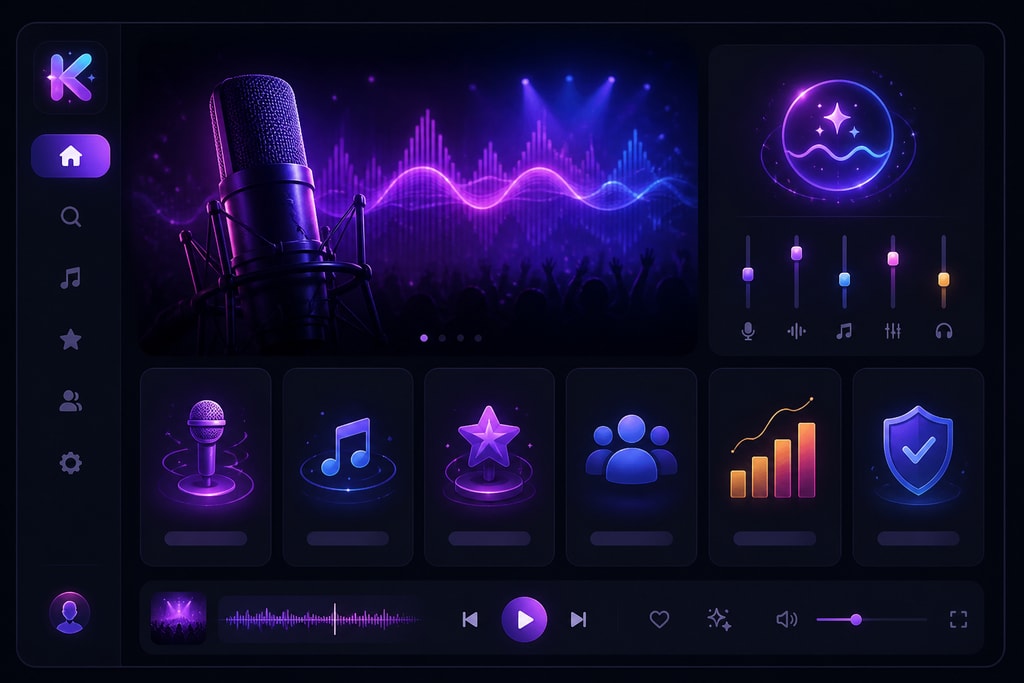Select the headphones icon under mixer
The height and width of the screenshot is (683, 1024).
tap(944, 331)
